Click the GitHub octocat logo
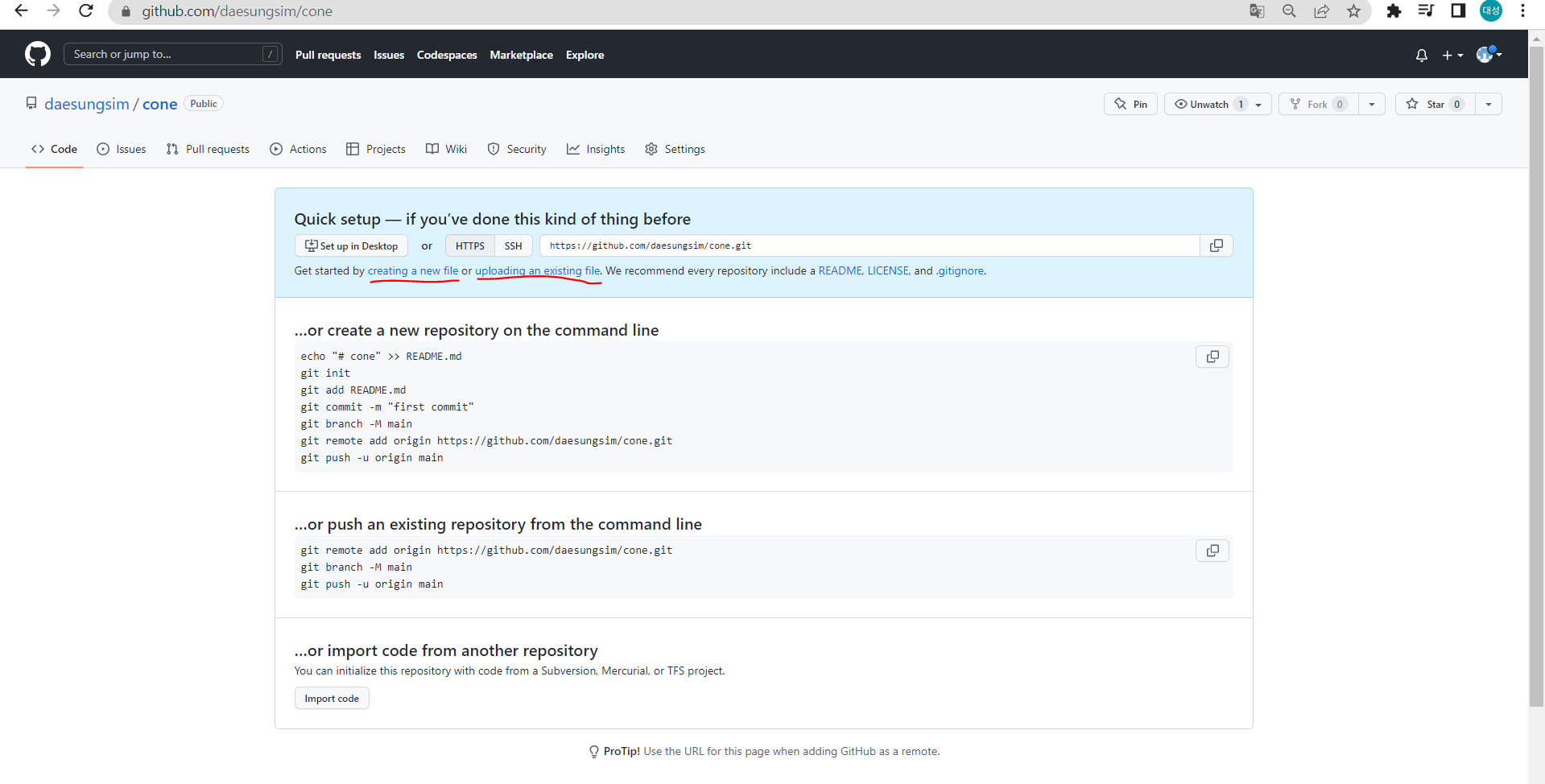 click(38, 54)
